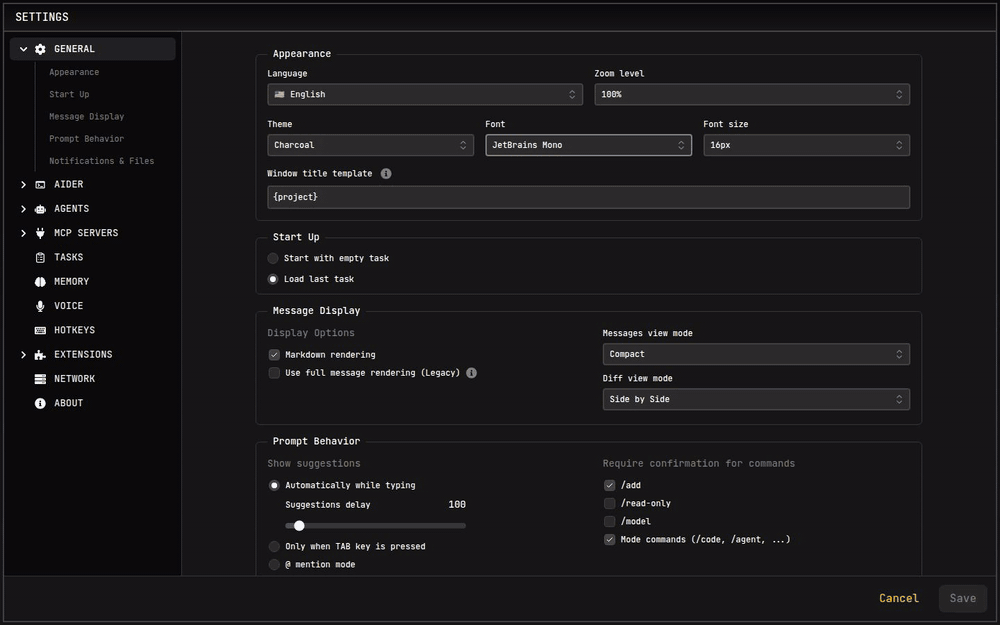Select Automatically while typing option
The height and width of the screenshot is (625, 1000).
(x=274, y=485)
